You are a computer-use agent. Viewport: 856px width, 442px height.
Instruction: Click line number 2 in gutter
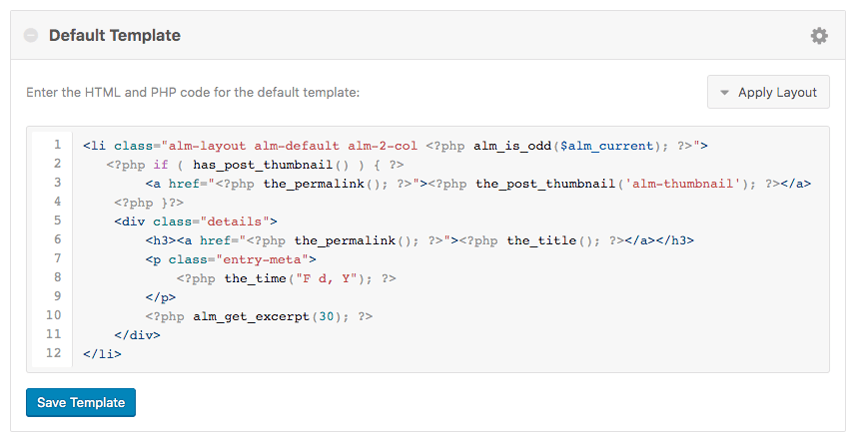(x=57, y=164)
